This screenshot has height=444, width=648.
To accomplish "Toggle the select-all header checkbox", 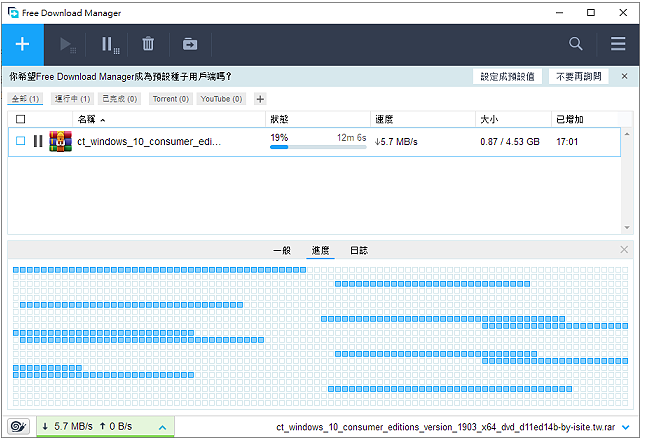I will pyautogui.click(x=21, y=119).
